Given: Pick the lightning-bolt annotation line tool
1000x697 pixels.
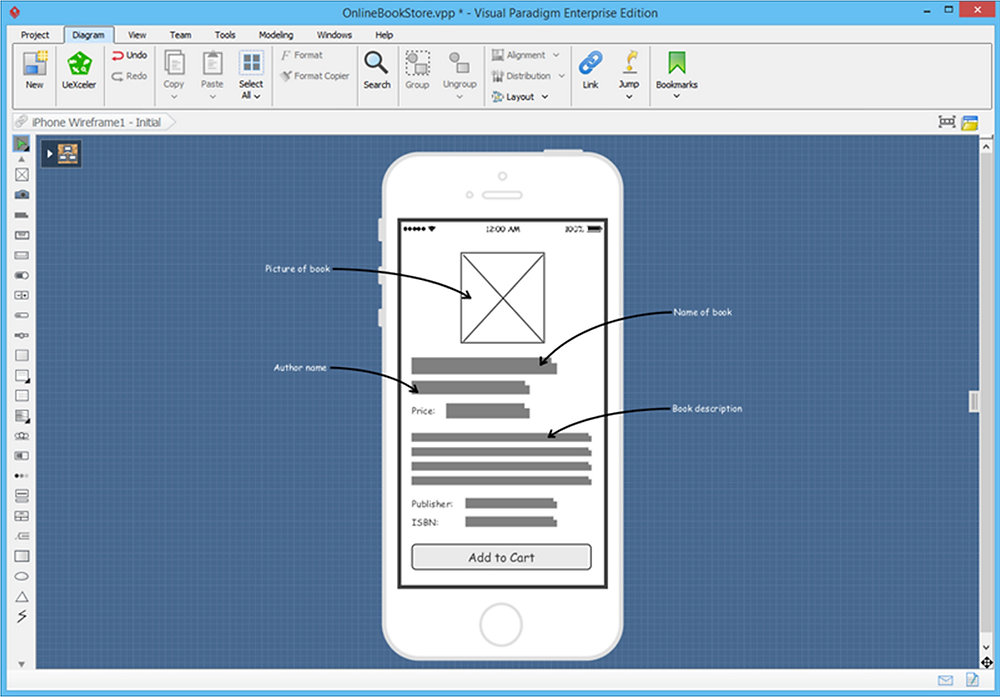Looking at the screenshot, I should click(22, 616).
